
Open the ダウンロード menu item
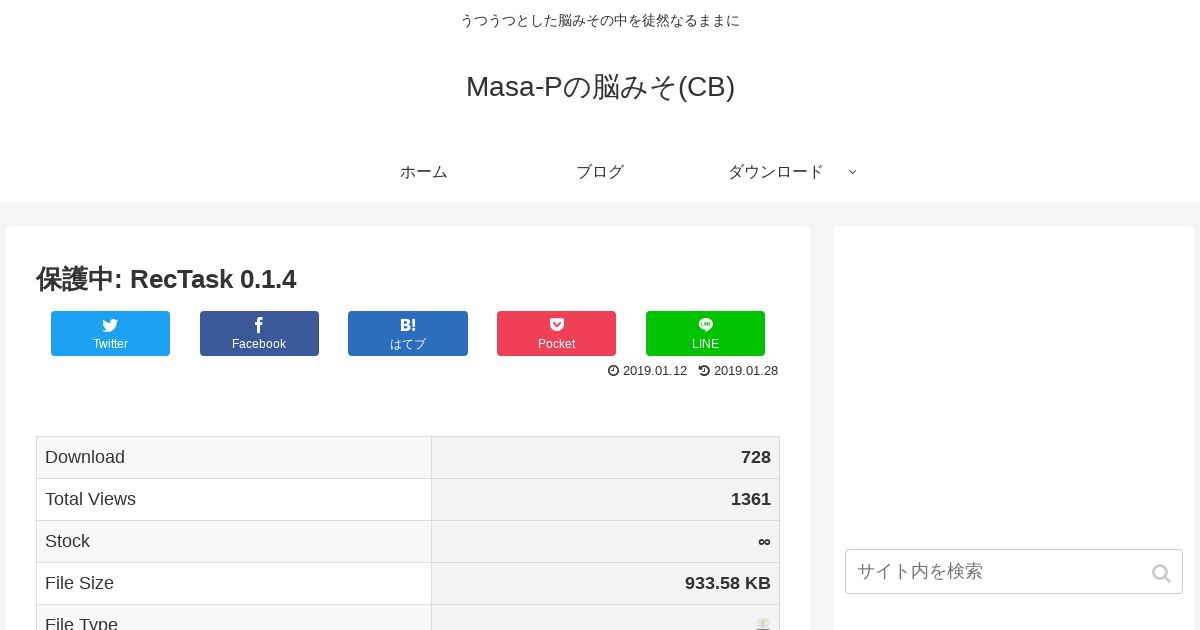click(x=776, y=172)
